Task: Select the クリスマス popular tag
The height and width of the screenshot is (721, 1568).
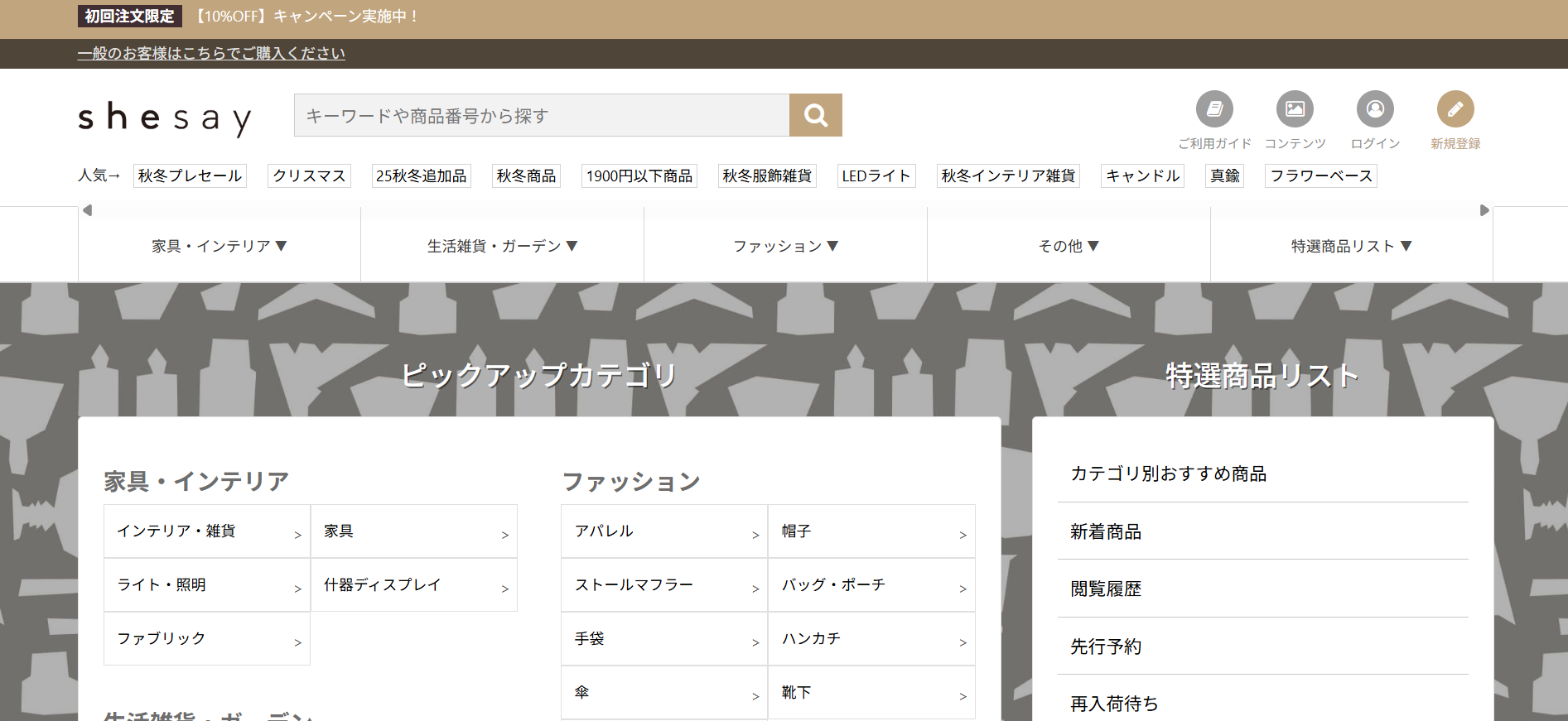Action: click(309, 175)
